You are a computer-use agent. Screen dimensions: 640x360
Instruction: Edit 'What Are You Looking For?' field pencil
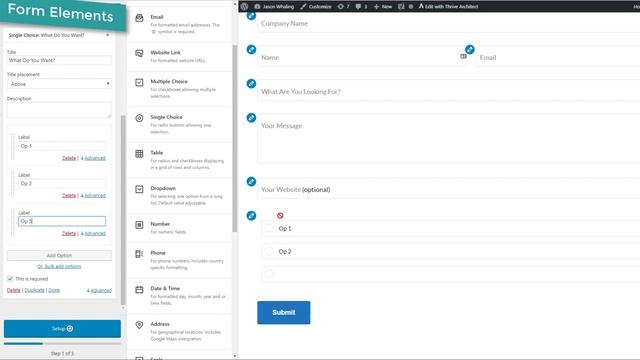tap(251, 84)
